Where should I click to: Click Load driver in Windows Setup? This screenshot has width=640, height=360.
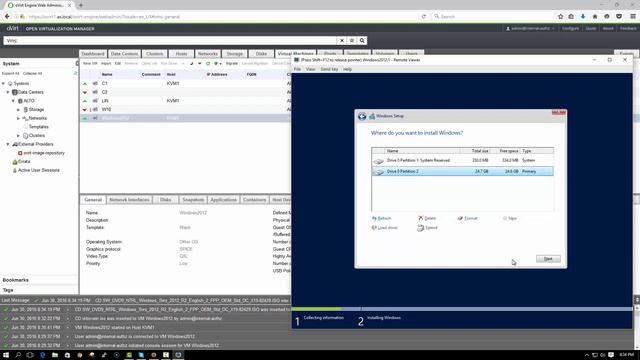(x=384, y=228)
